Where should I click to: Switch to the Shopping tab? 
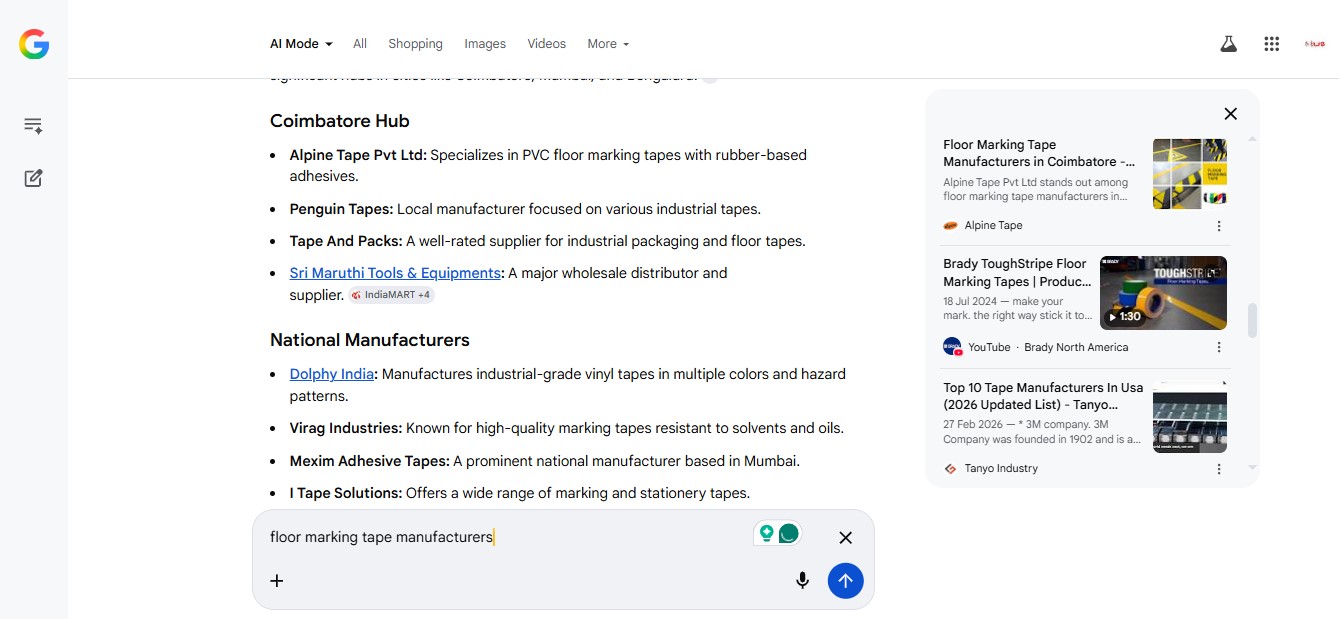pyautogui.click(x=415, y=44)
